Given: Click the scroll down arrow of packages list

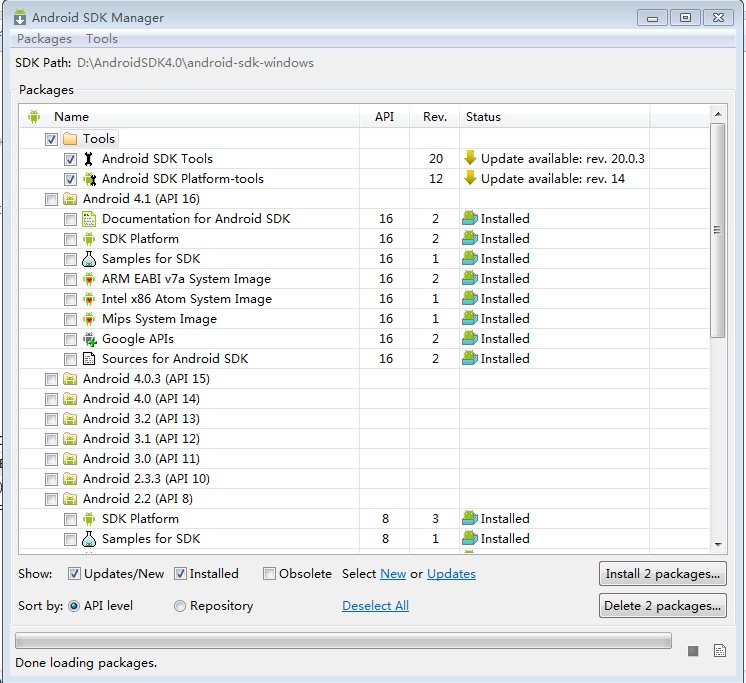Looking at the screenshot, I should click(718, 545).
